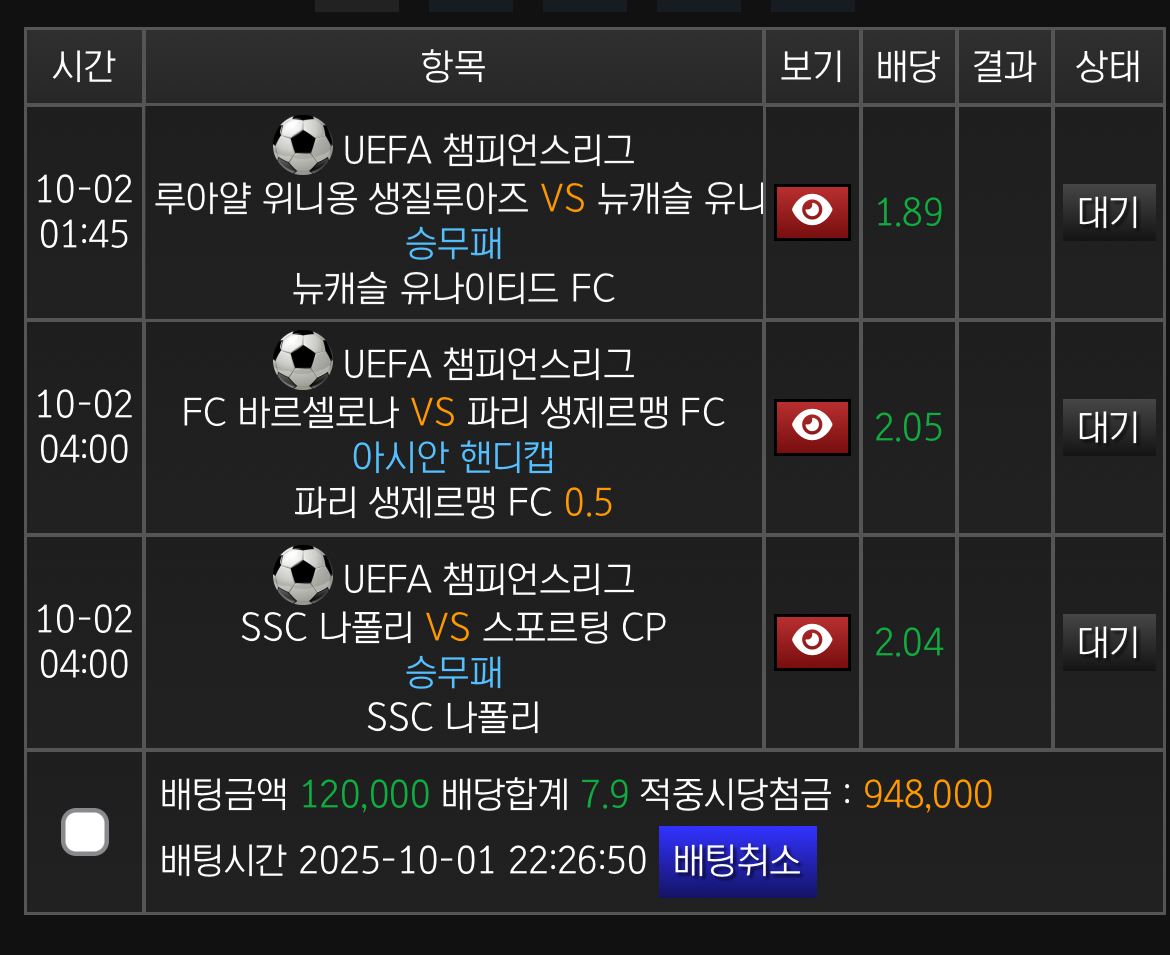This screenshot has height=955, width=1170.
Task: Click the 2.05 odds for Barcelona vs PSG
Action: (x=908, y=427)
